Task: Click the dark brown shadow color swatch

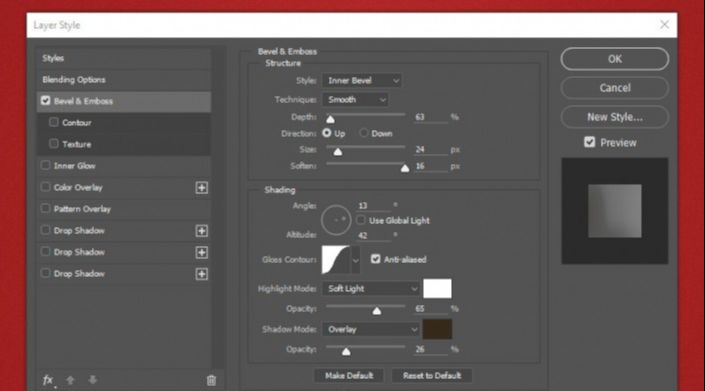Action: click(437, 329)
